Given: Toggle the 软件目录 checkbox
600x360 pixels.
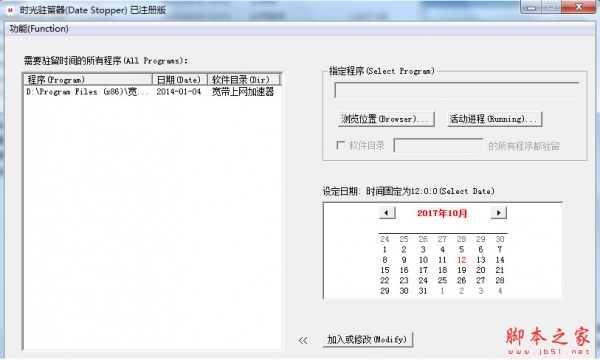Looking at the screenshot, I should tap(340, 145).
